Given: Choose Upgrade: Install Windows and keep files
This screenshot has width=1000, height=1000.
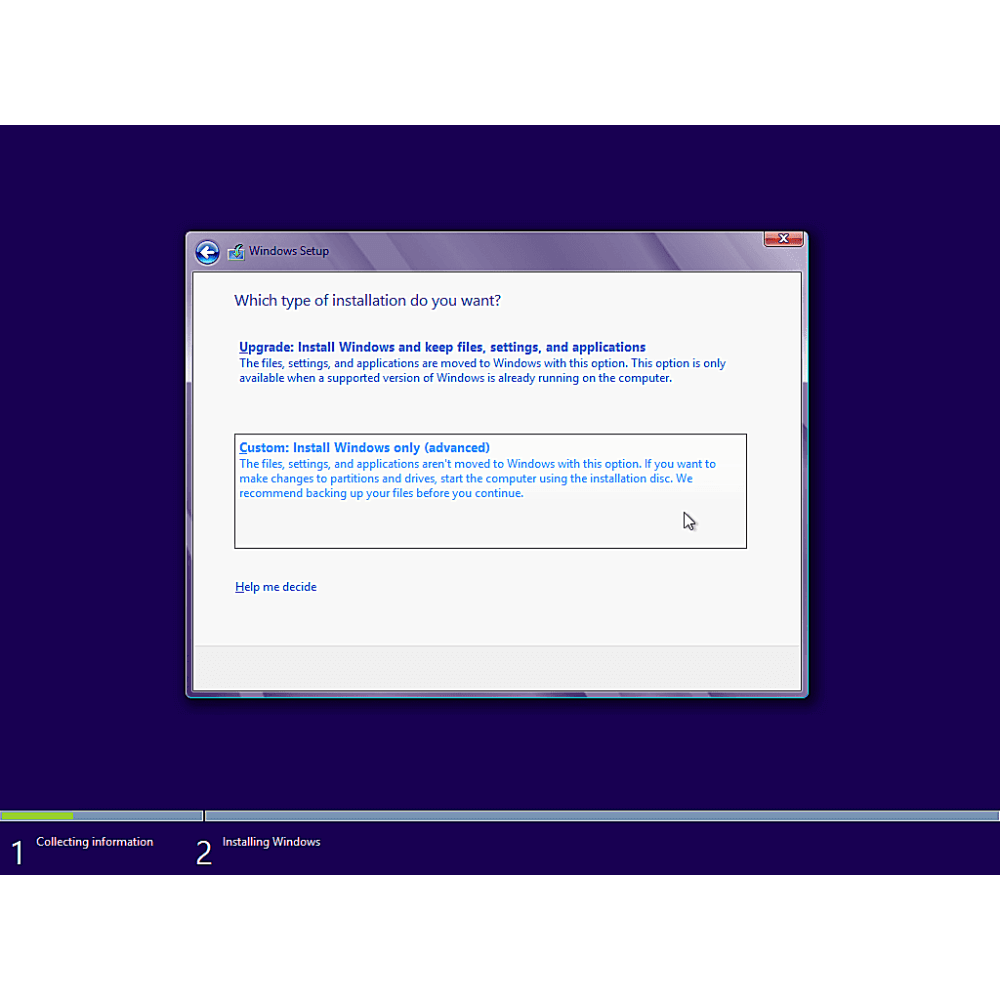Looking at the screenshot, I should click(442, 348).
